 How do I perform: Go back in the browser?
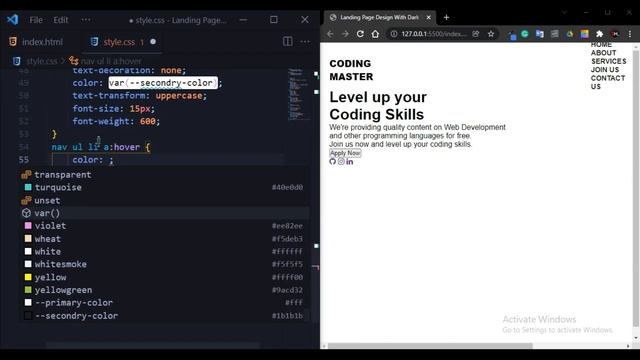click(330, 34)
